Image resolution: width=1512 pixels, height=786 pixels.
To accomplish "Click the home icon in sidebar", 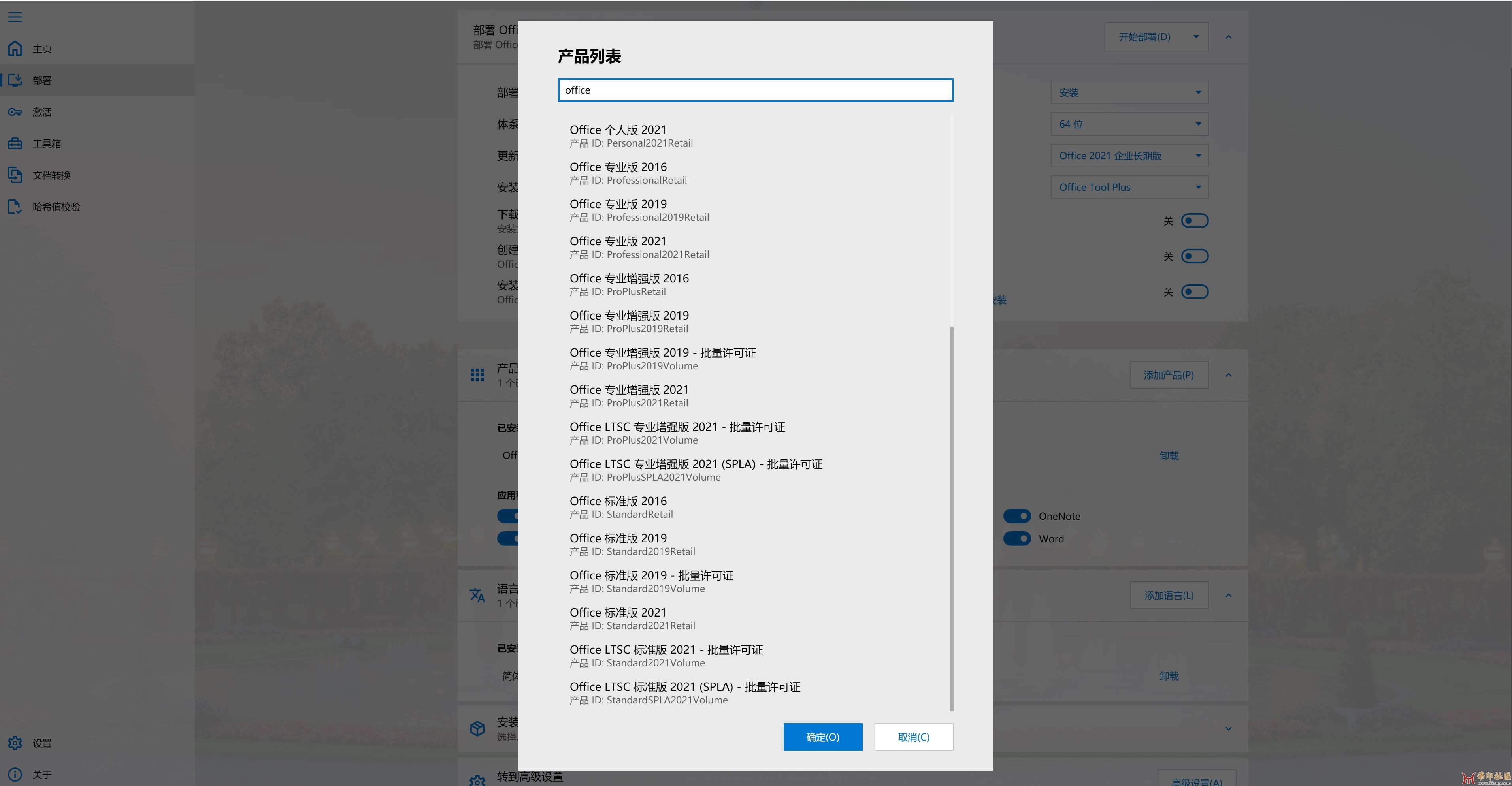I will 15,48.
